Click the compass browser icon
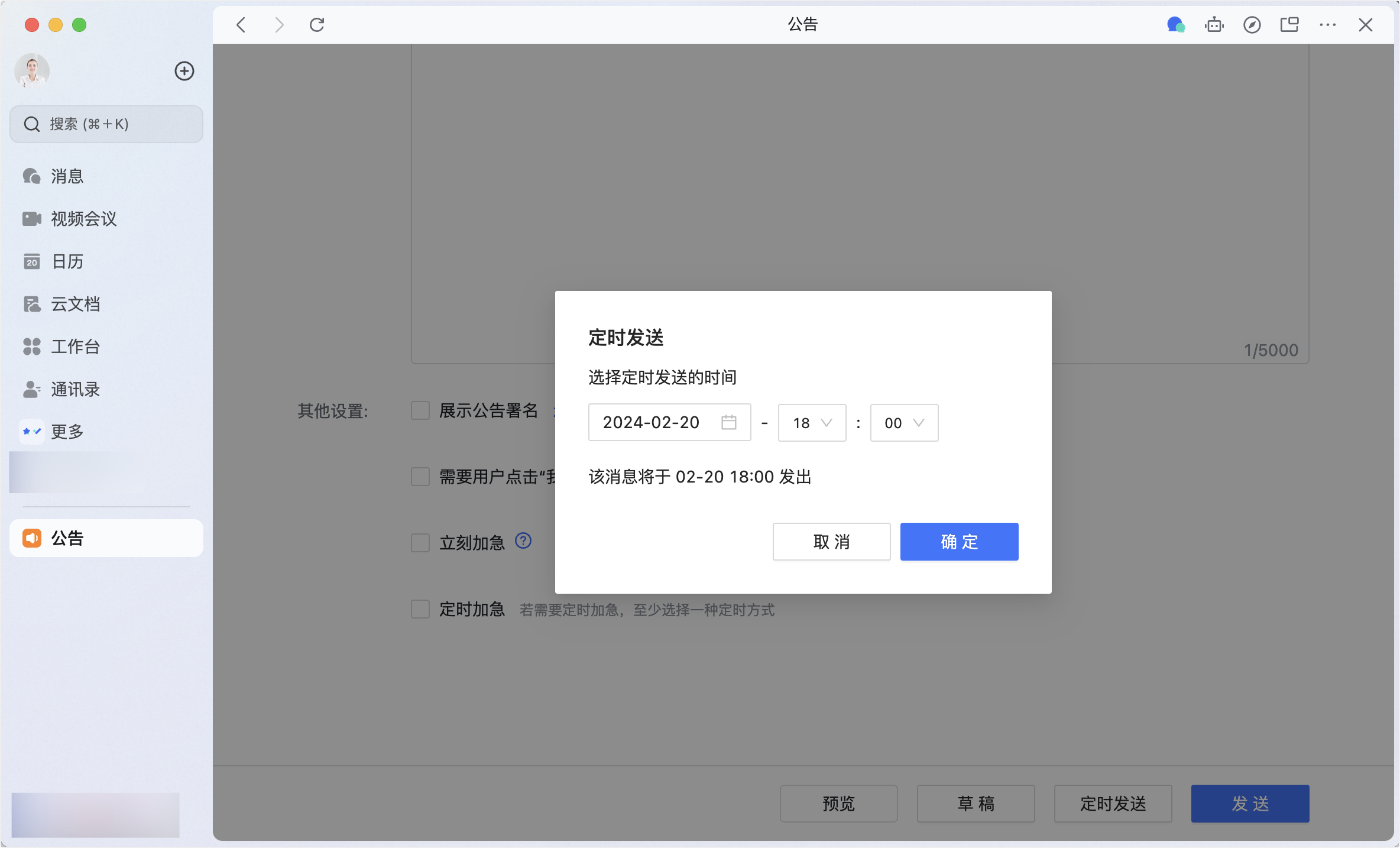 point(1252,25)
